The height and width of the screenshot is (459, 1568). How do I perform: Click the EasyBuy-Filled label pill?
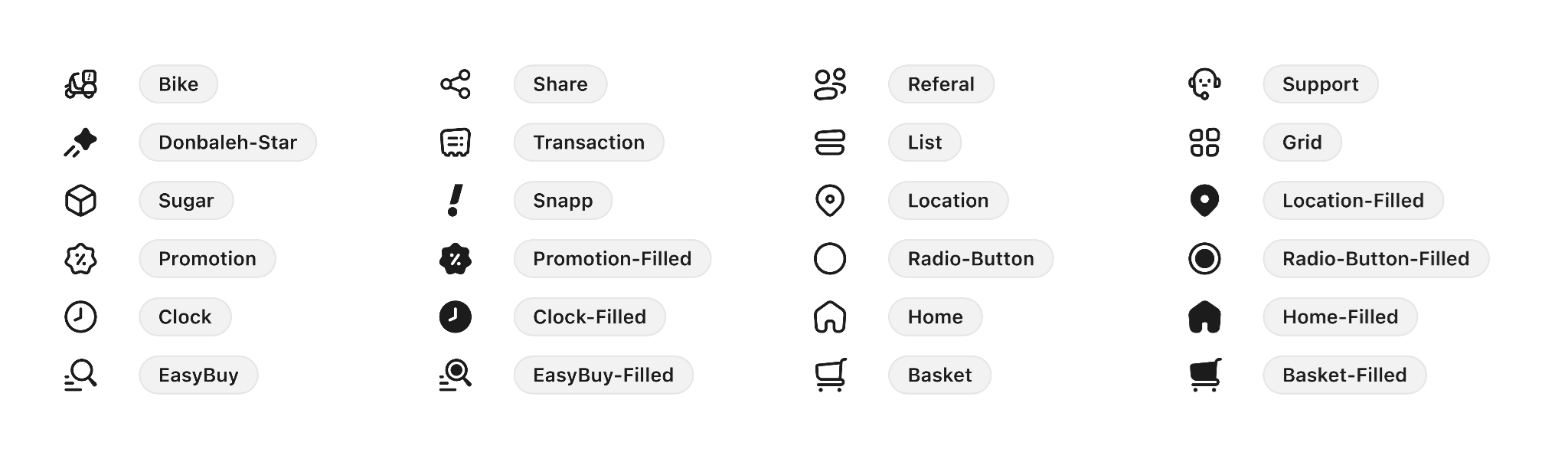(x=603, y=375)
